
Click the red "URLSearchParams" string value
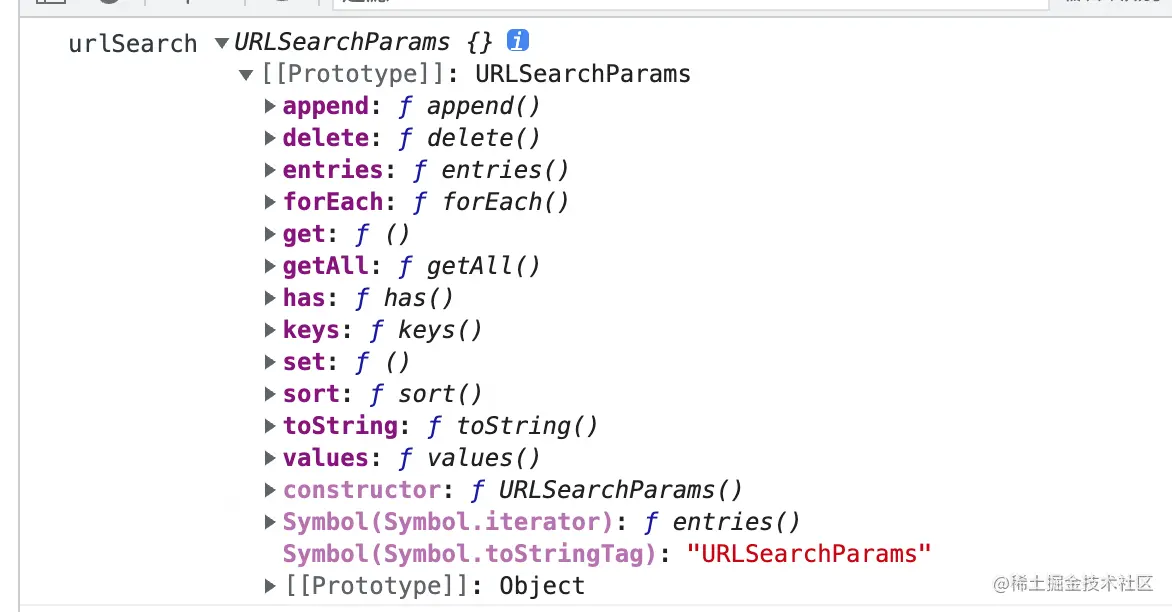point(808,554)
